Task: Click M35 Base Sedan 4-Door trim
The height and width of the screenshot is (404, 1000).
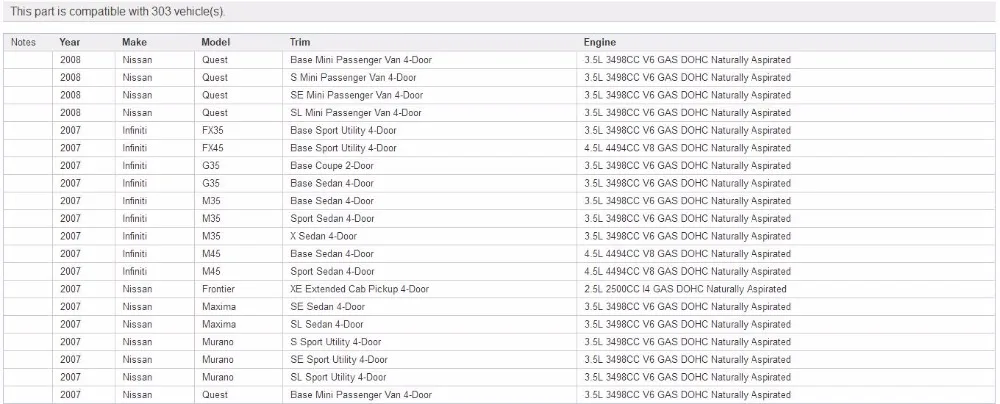Action: click(x=332, y=201)
